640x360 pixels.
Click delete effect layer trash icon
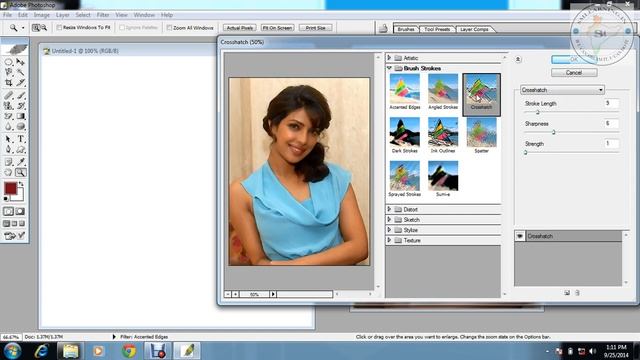(577, 293)
